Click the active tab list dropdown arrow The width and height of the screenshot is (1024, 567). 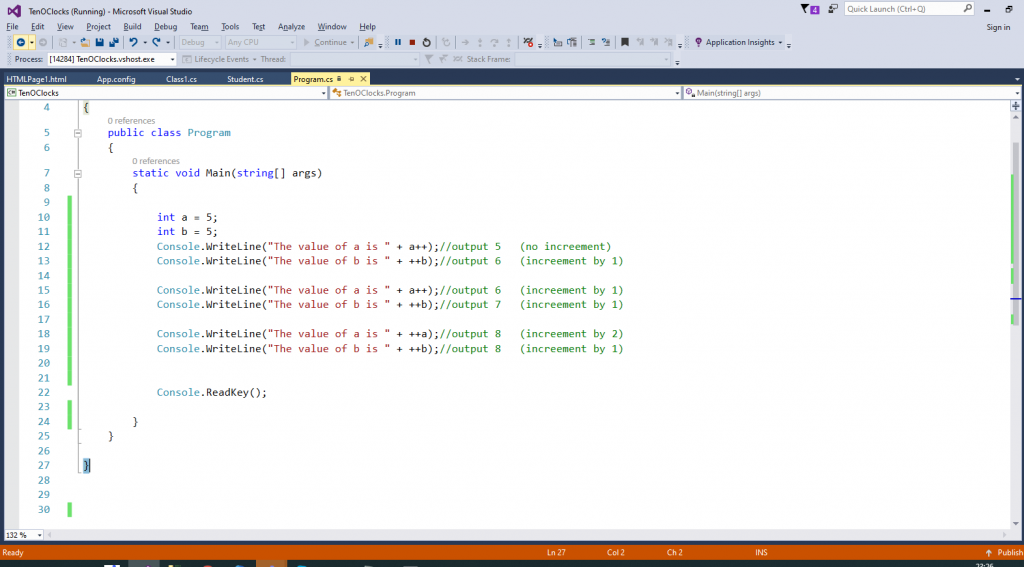[x=1018, y=79]
